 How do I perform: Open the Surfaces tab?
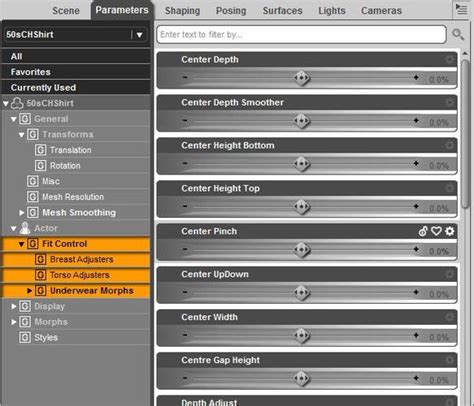click(x=283, y=11)
